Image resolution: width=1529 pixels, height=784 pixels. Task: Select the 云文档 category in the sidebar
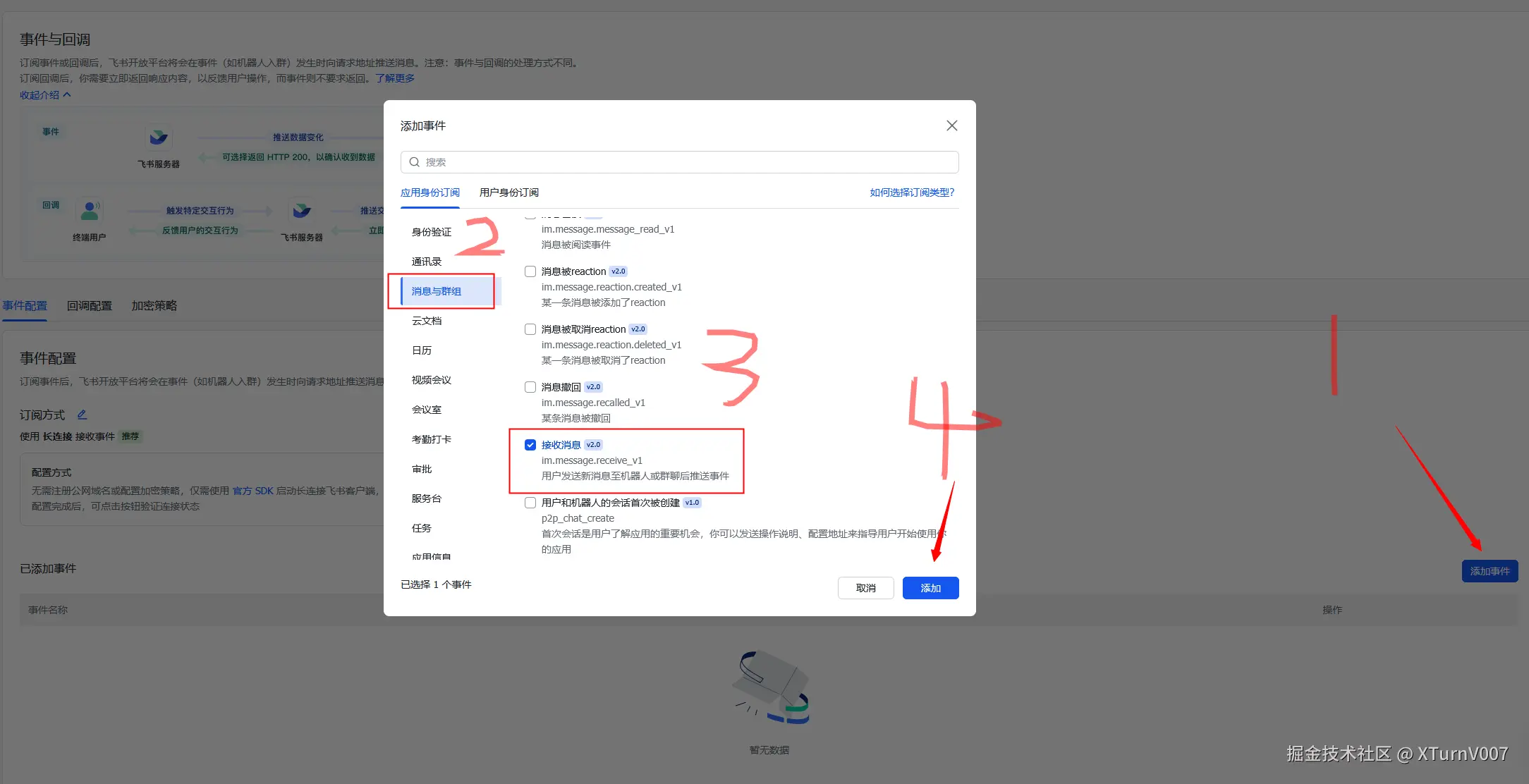click(x=427, y=320)
